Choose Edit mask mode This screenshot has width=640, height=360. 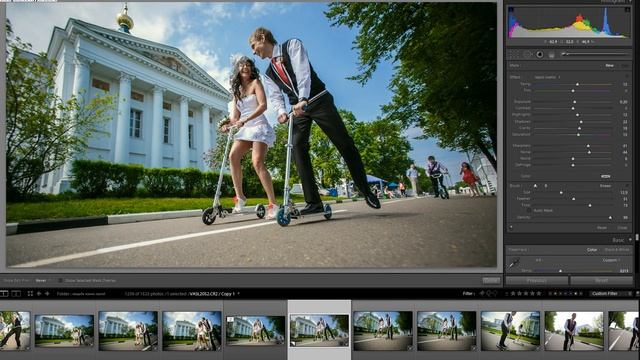tap(624, 66)
